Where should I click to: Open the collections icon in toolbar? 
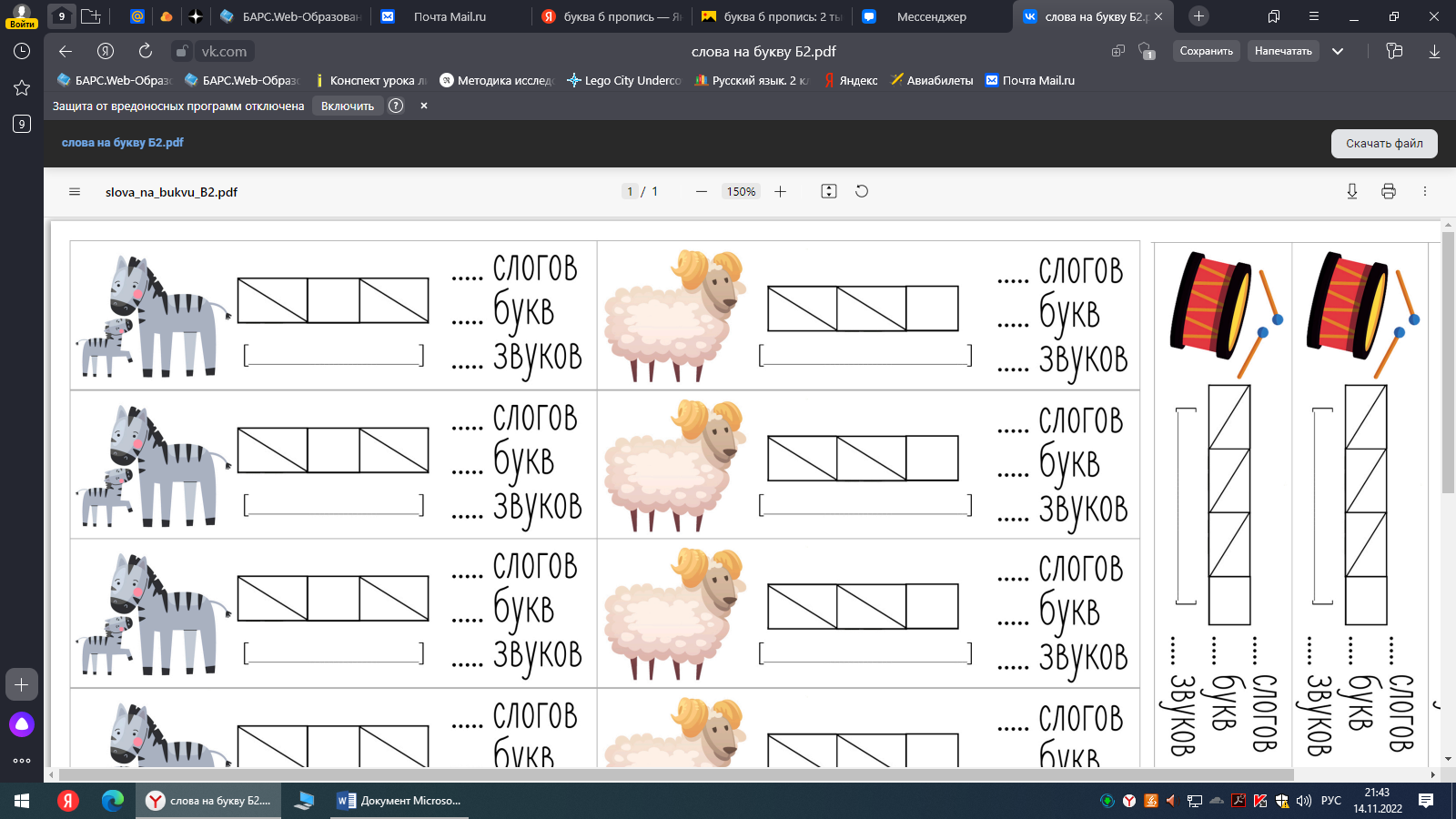pyautogui.click(x=1394, y=51)
